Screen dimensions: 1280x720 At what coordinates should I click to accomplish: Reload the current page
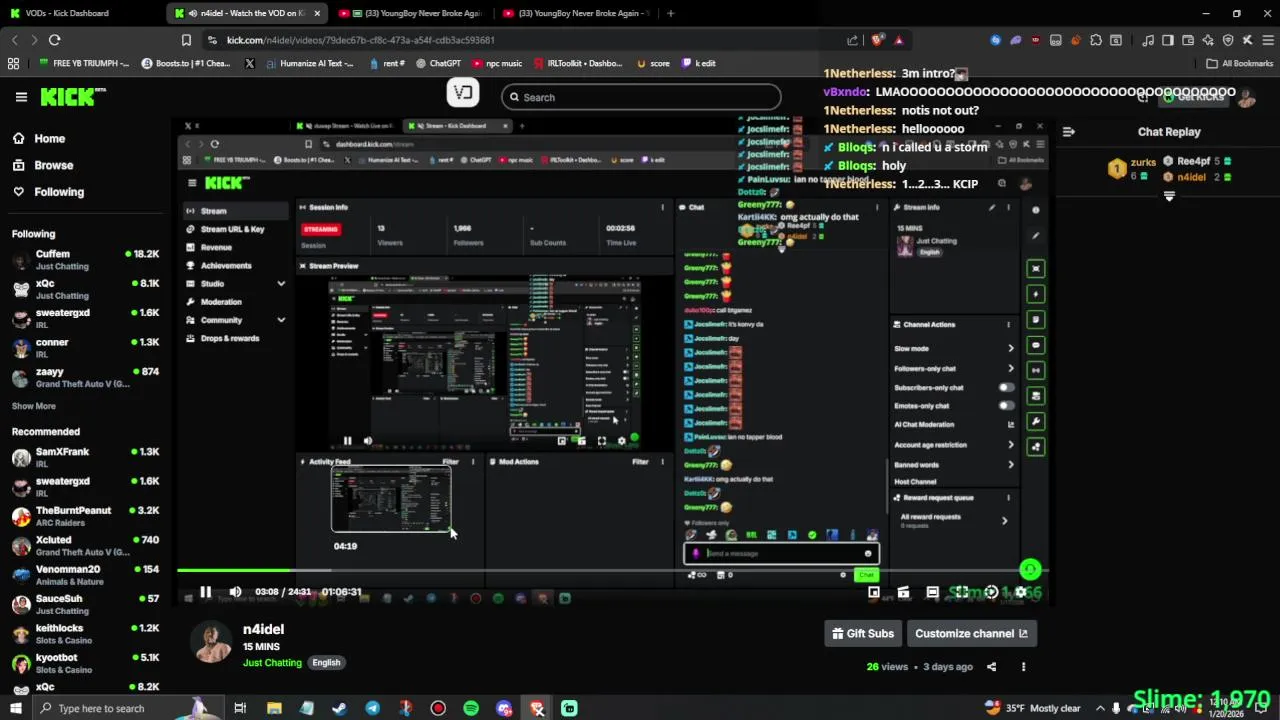(x=54, y=40)
